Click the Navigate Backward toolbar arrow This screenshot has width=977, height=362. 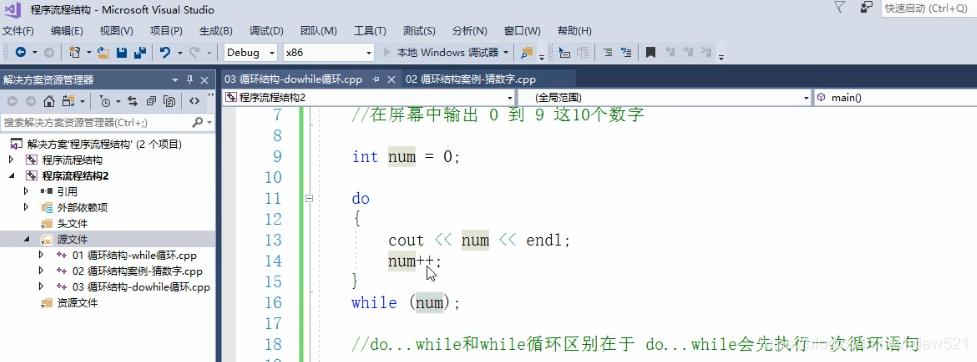click(21, 53)
